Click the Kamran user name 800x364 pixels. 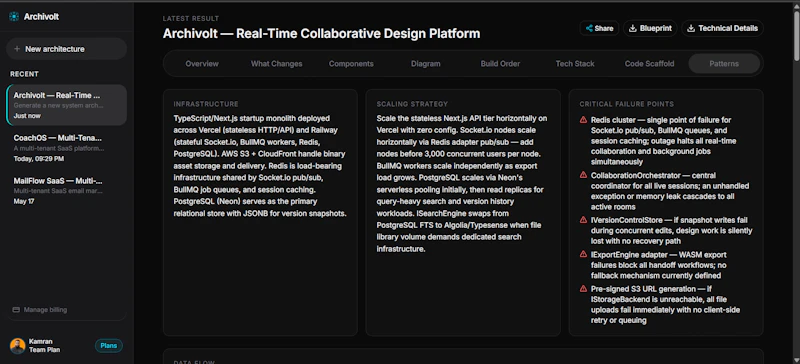pos(40,342)
